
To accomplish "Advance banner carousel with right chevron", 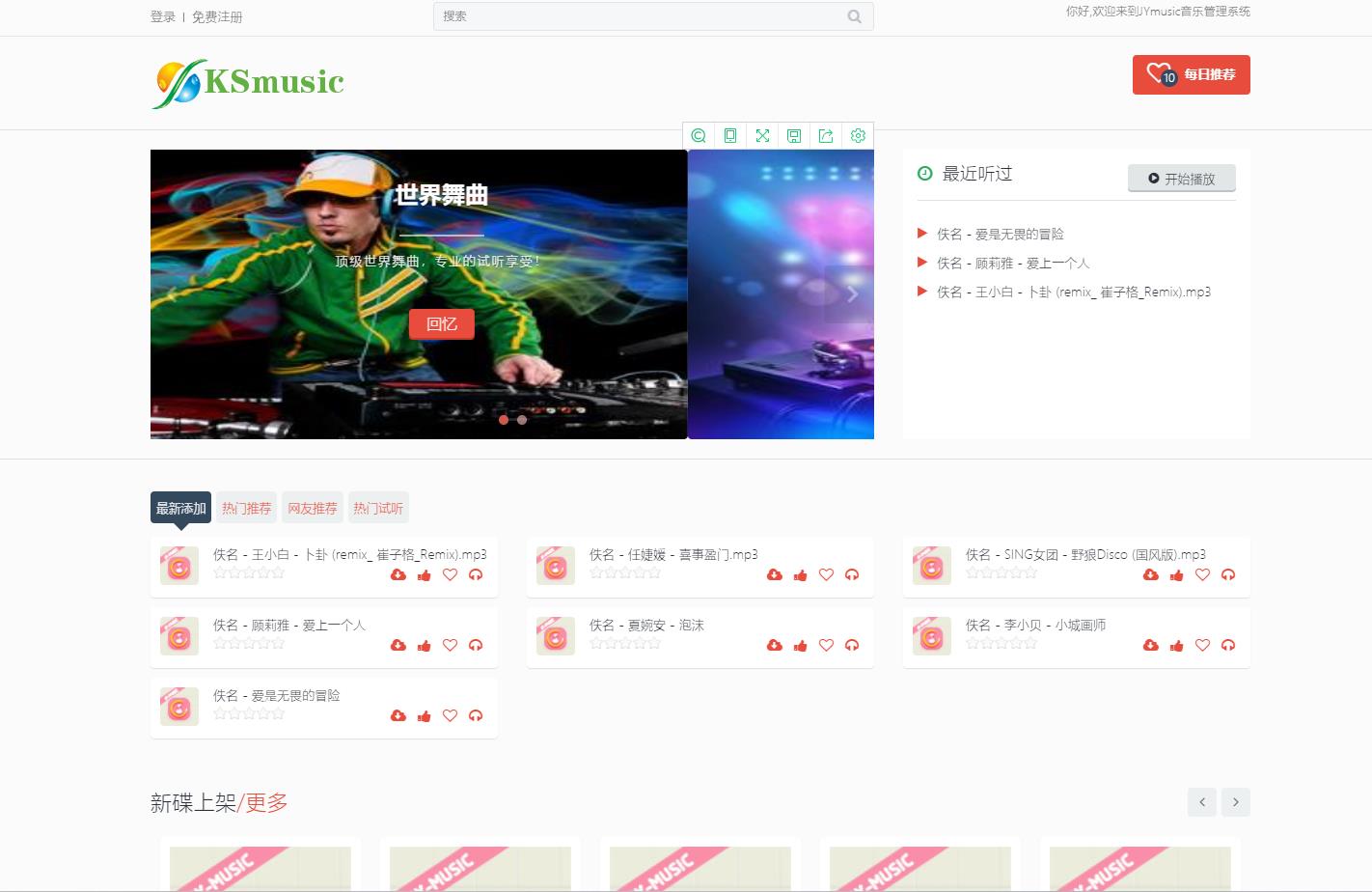I will 852,294.
